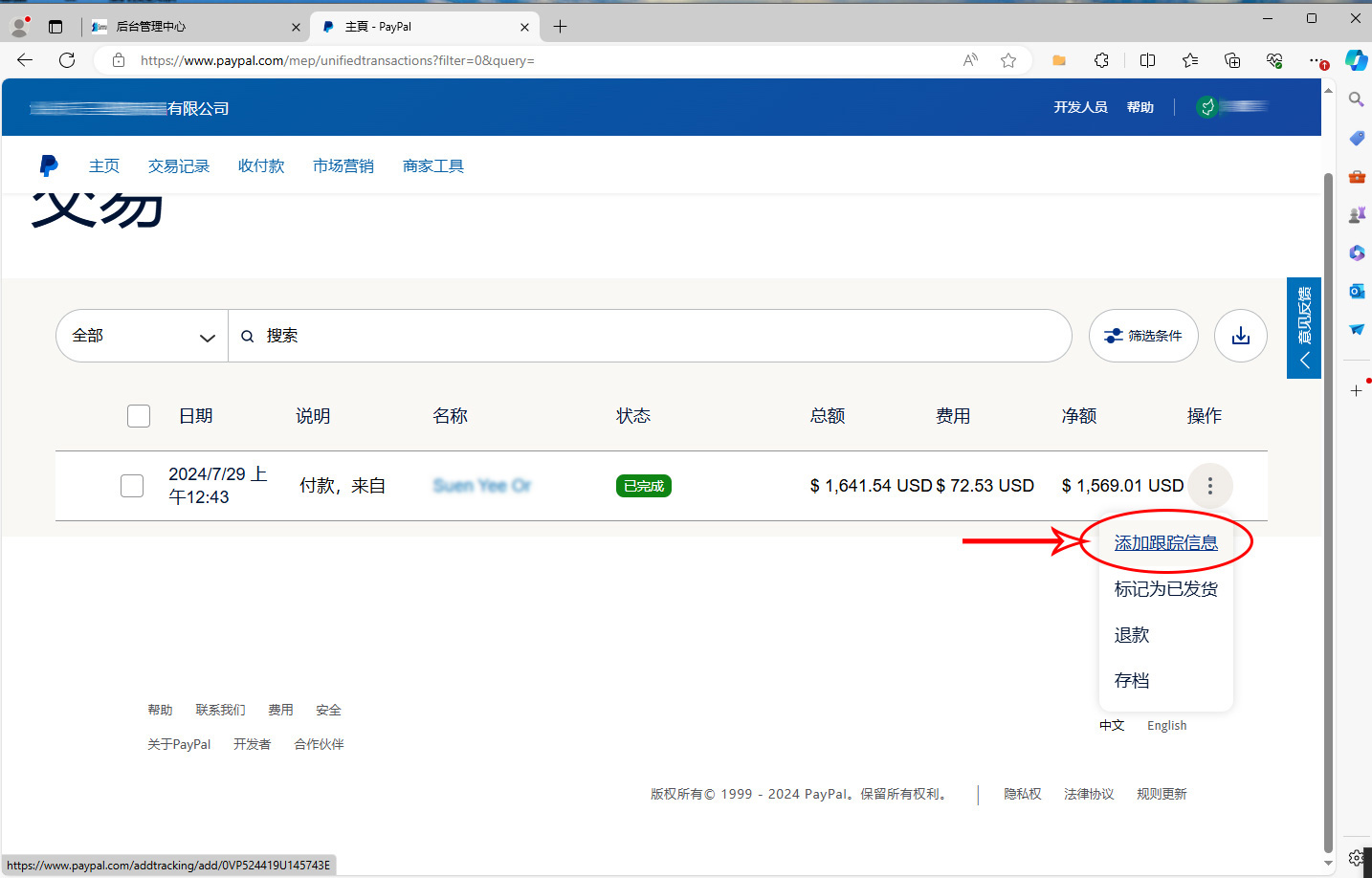Viewport: 1372px width, 878px height.
Task: Open the 规则更新 footer link
Action: click(x=1162, y=794)
